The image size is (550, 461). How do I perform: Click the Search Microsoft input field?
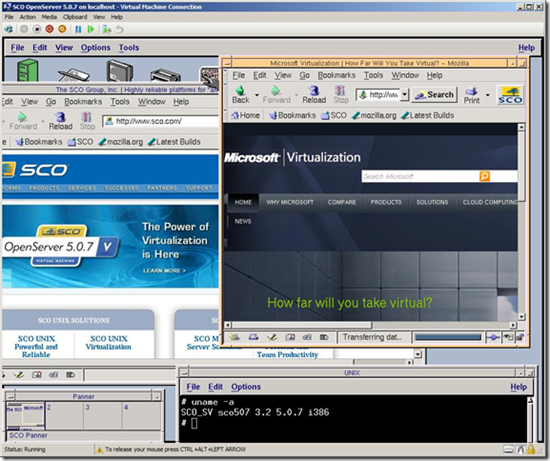point(421,176)
